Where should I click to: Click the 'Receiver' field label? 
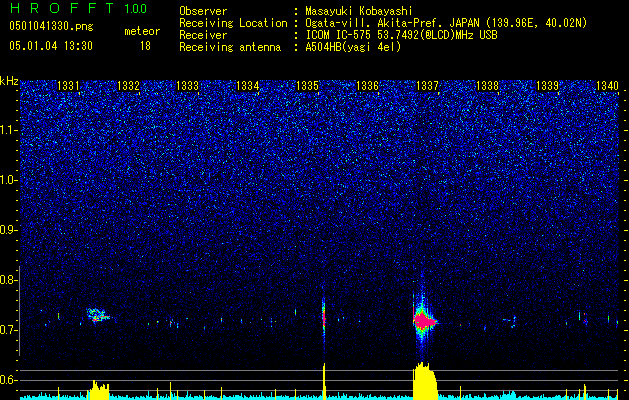203,35
